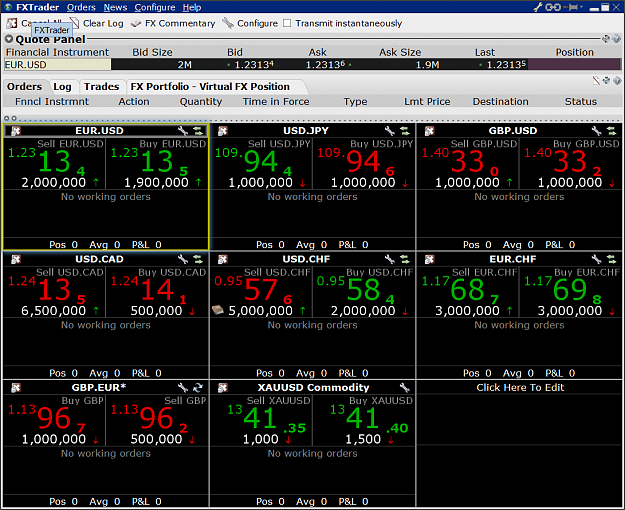Image resolution: width=625 pixels, height=510 pixels.
Task: Click the Clear Log toolbar button
Action: click(96, 23)
